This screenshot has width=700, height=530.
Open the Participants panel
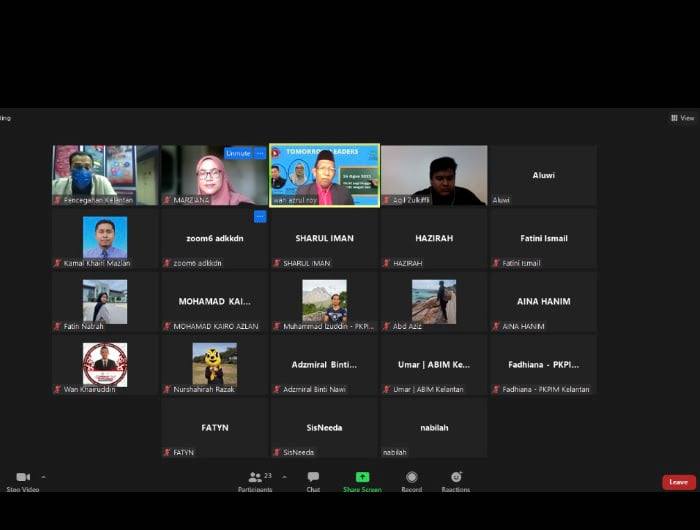(x=255, y=478)
